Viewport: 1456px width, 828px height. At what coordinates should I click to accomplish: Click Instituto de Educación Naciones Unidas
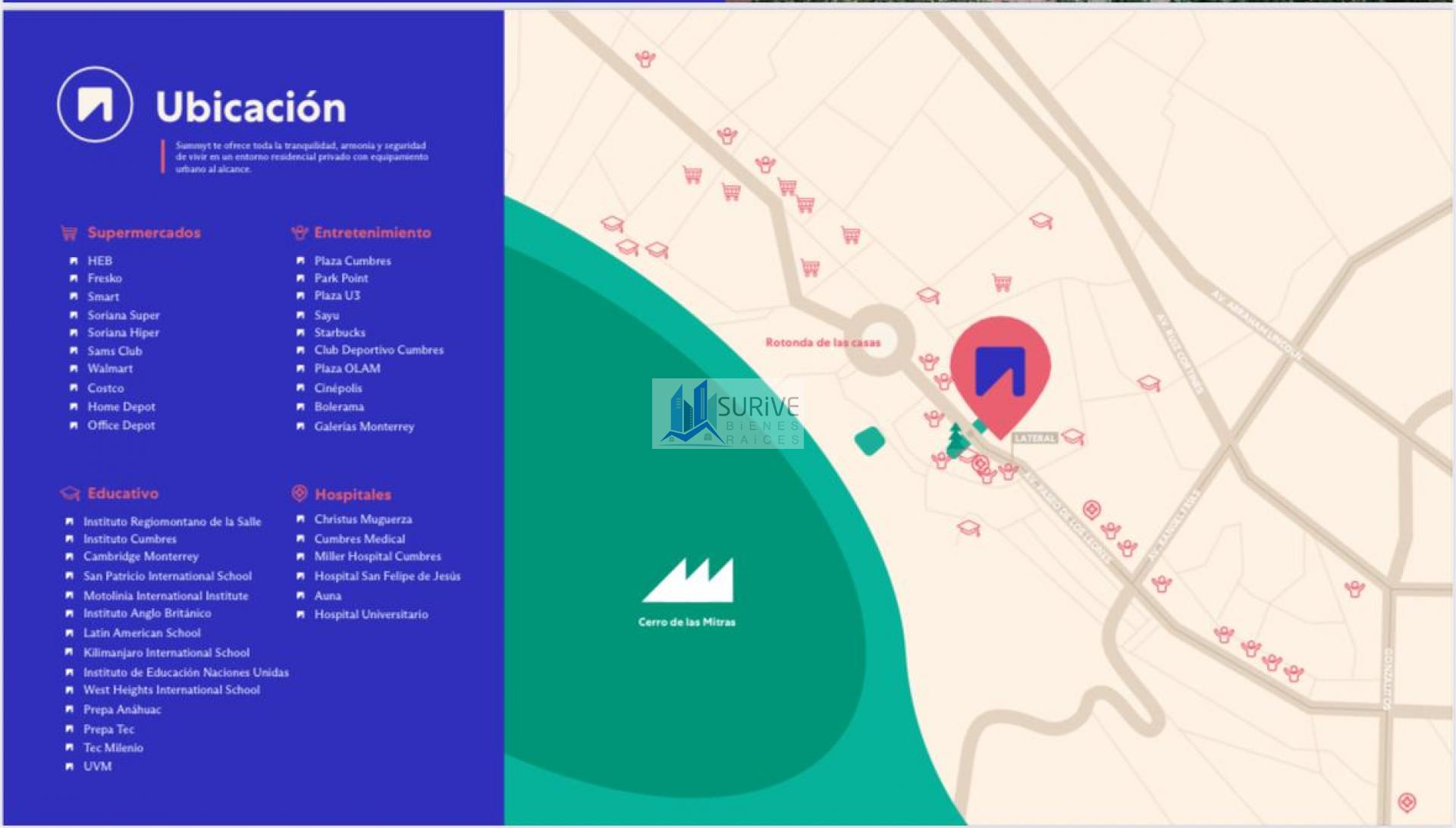coord(186,673)
